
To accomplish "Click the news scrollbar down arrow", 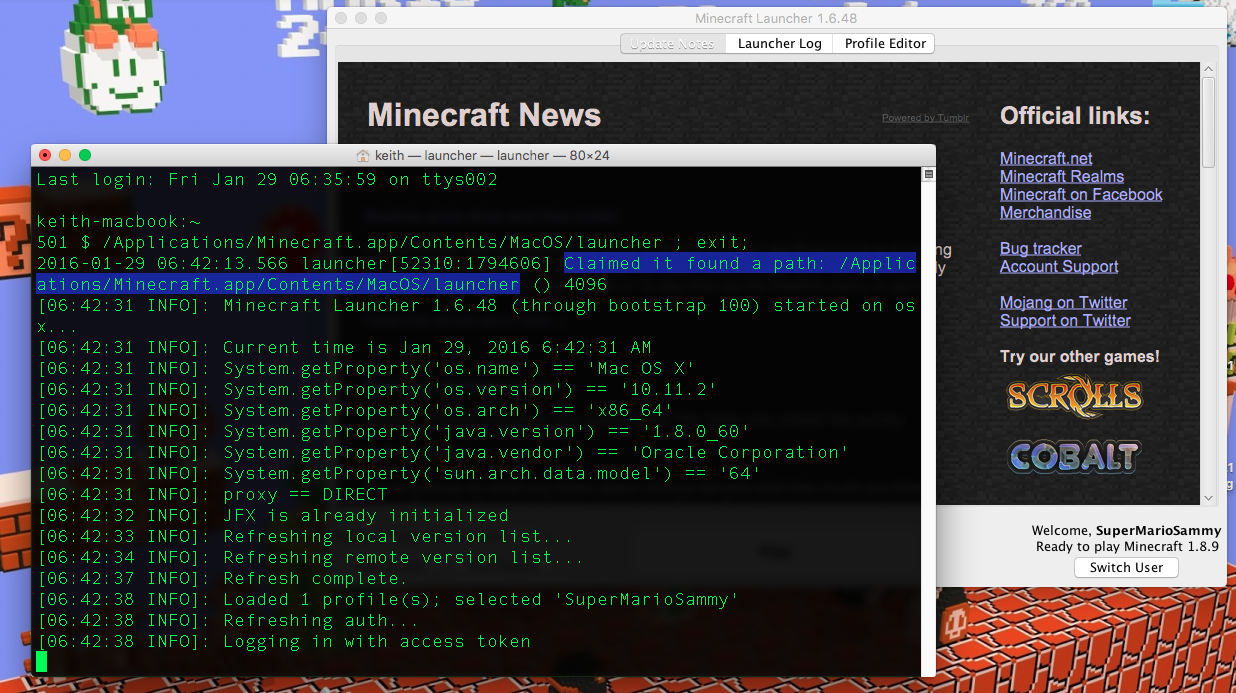I will [x=1208, y=497].
